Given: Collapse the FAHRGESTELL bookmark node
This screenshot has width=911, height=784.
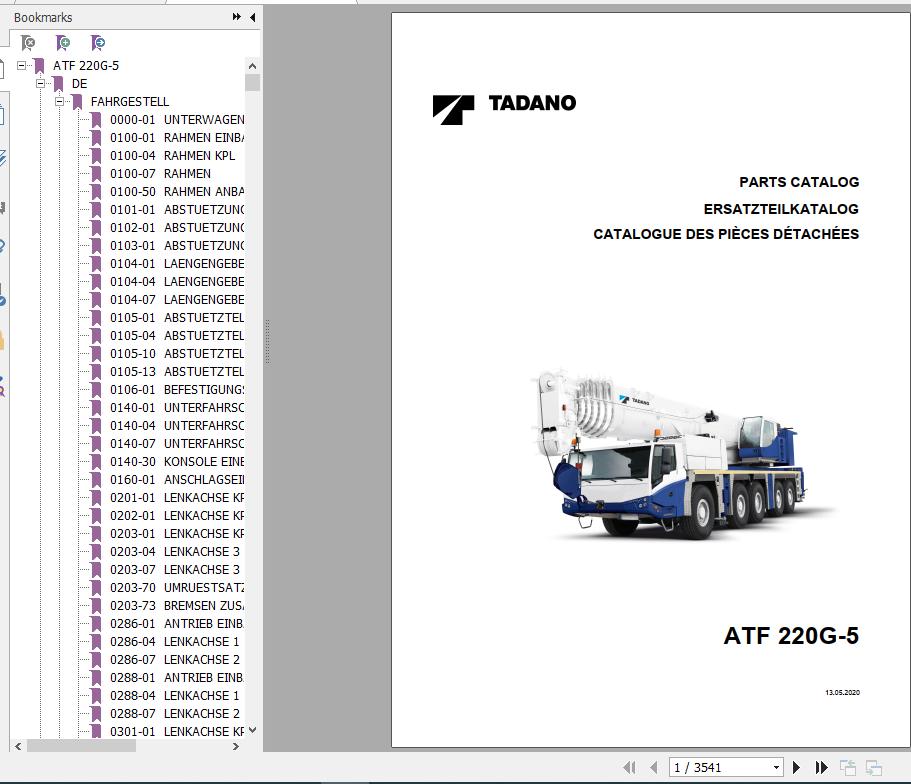Looking at the screenshot, I should coord(59,102).
